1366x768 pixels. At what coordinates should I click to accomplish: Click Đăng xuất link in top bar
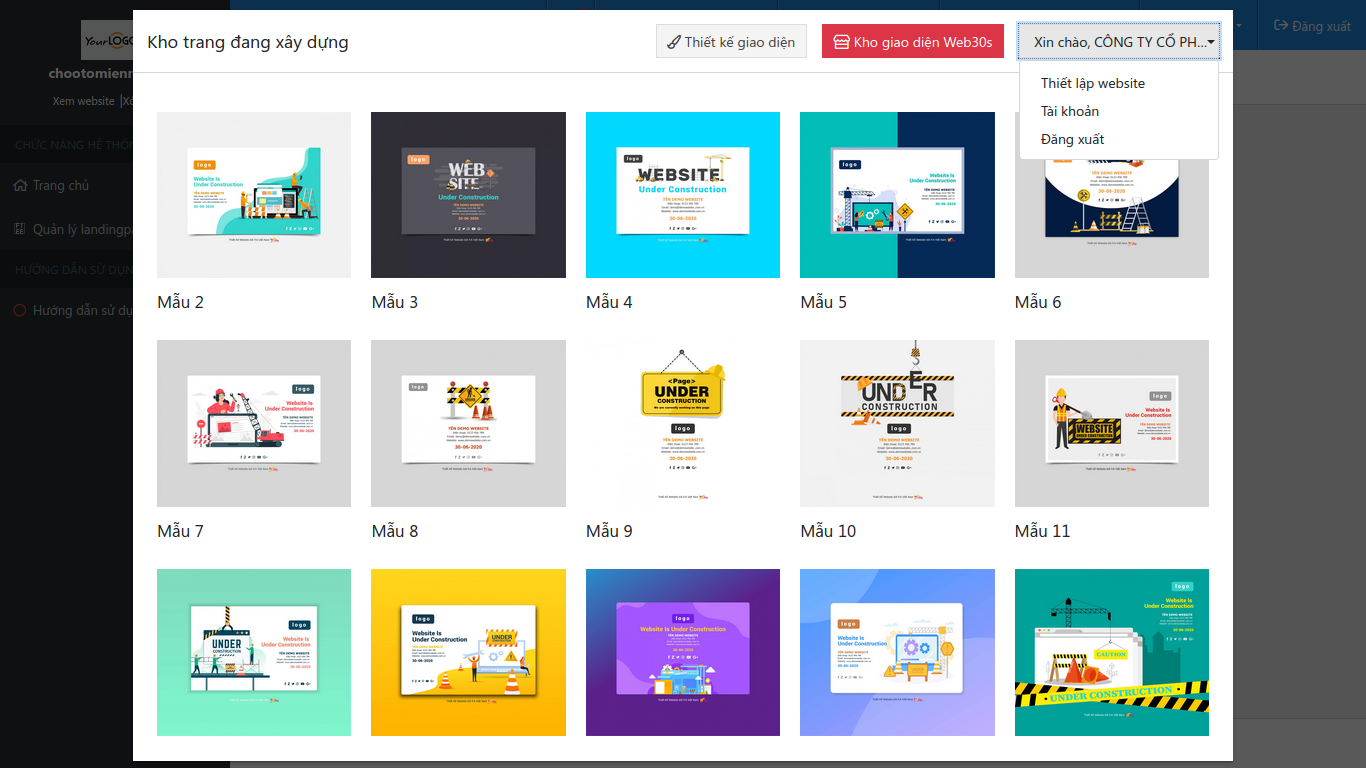tap(1312, 26)
